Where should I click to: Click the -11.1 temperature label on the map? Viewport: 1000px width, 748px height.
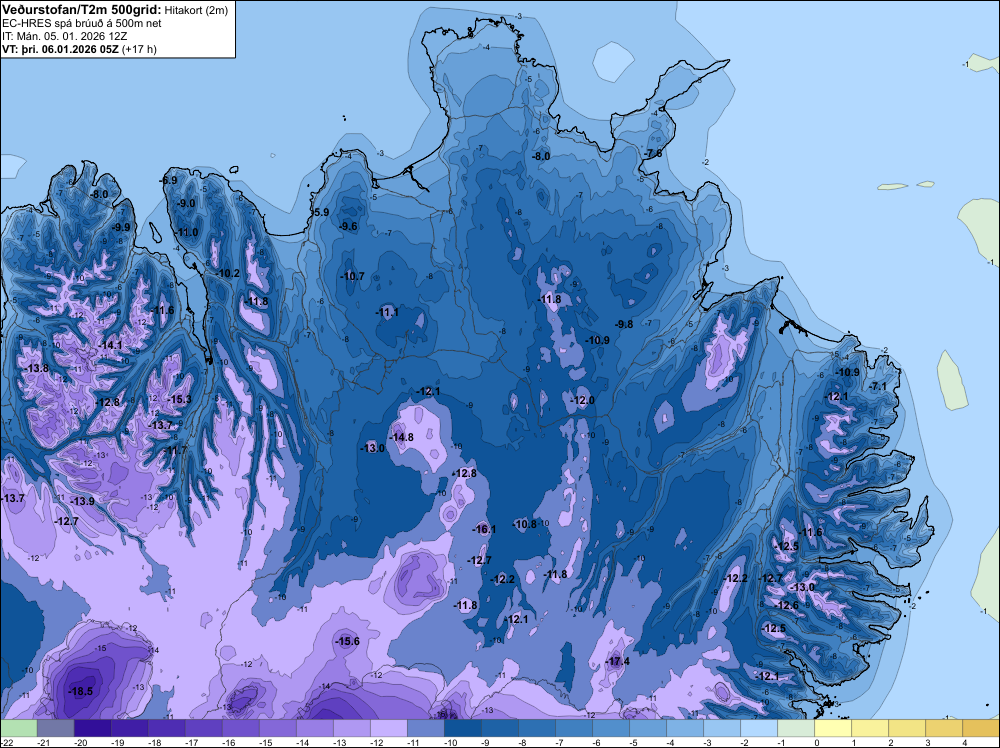click(x=386, y=312)
